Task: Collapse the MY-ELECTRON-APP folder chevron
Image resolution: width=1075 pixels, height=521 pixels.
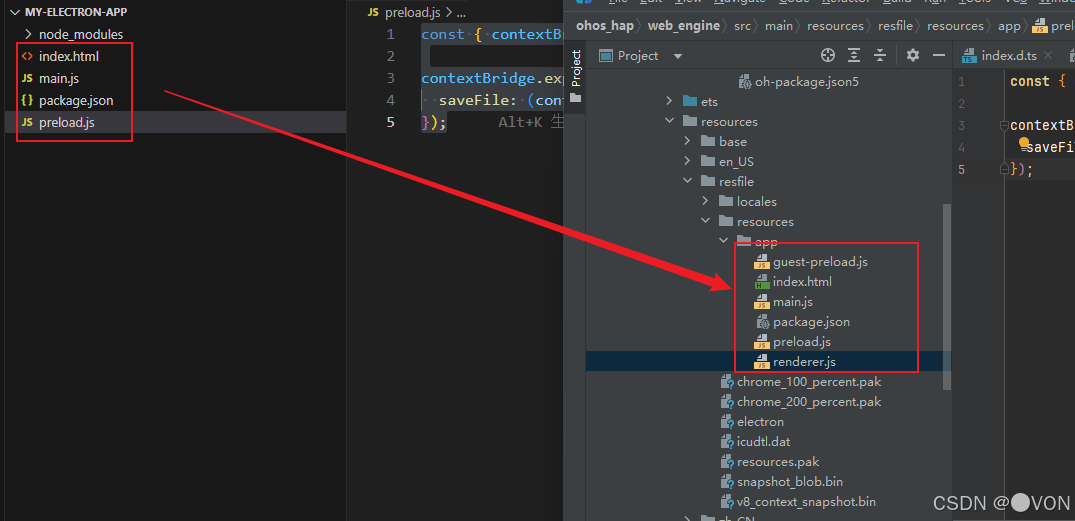Action: [14, 12]
